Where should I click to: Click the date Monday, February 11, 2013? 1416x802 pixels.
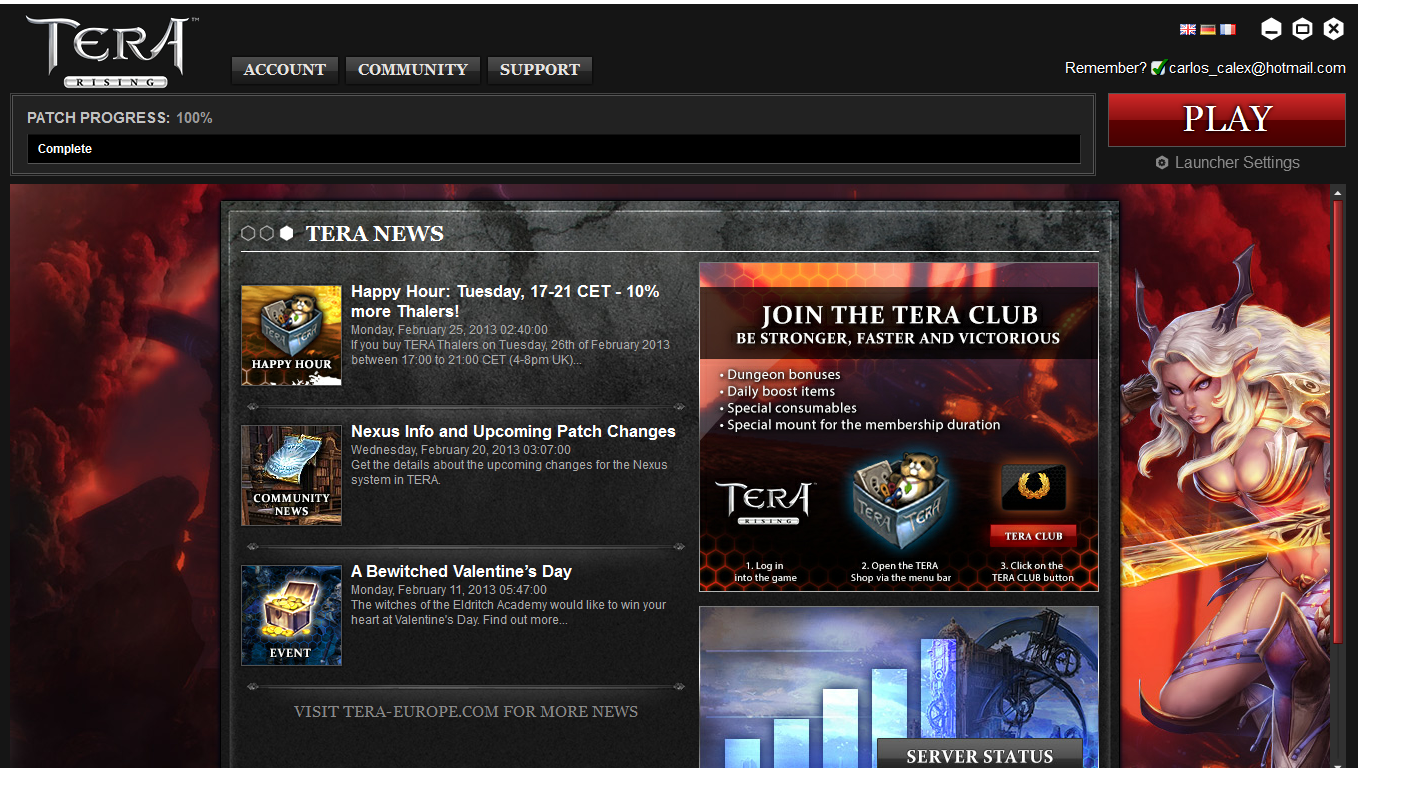pyautogui.click(x=449, y=590)
